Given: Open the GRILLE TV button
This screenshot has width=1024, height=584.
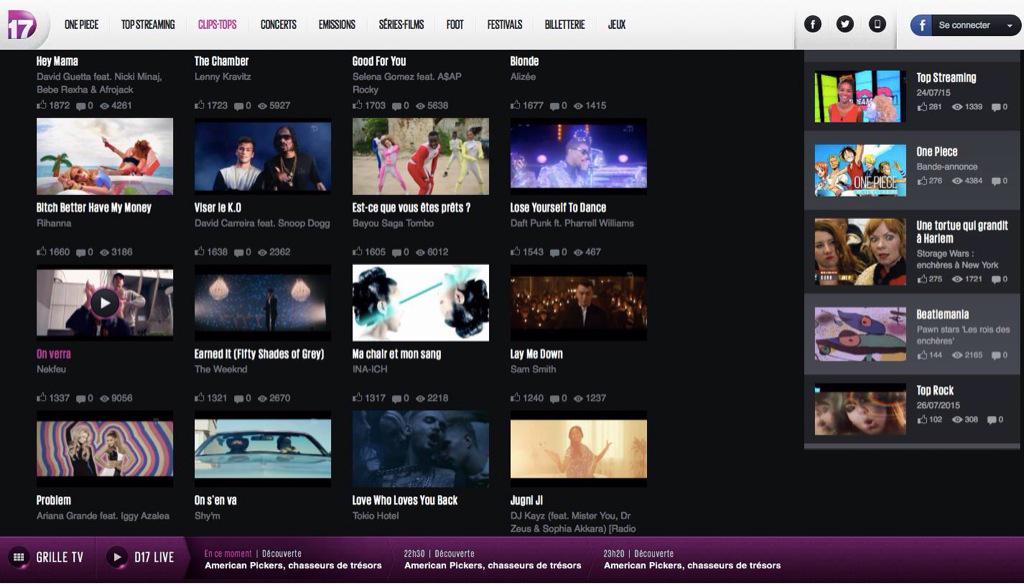Looking at the screenshot, I should click(x=46, y=557).
